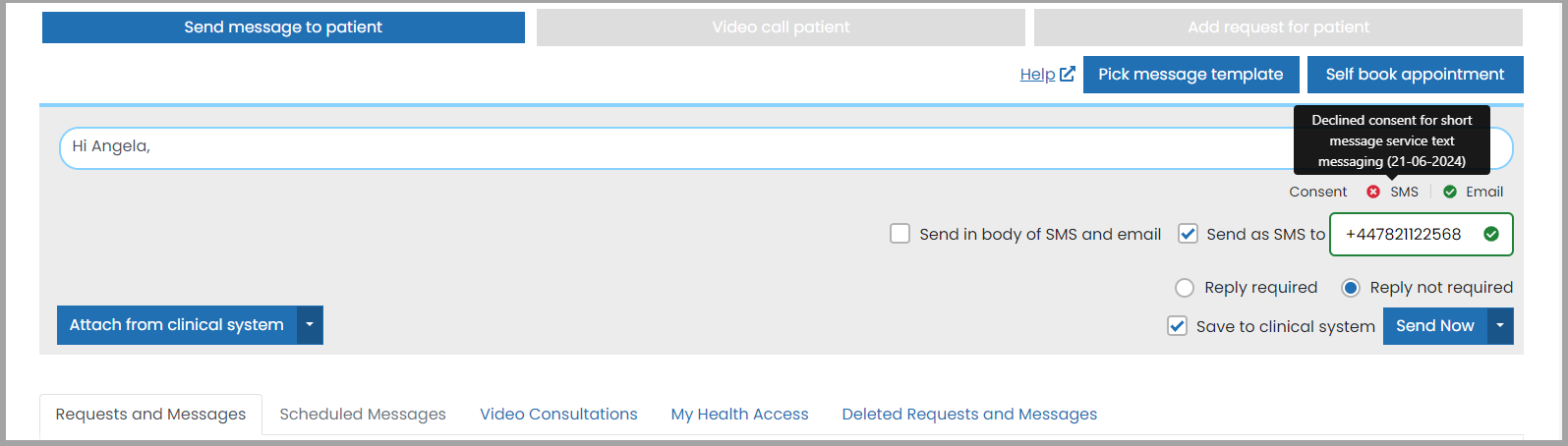The height and width of the screenshot is (446, 1568).
Task: Uncheck the Send as SMS to checkbox
Action: click(1188, 234)
